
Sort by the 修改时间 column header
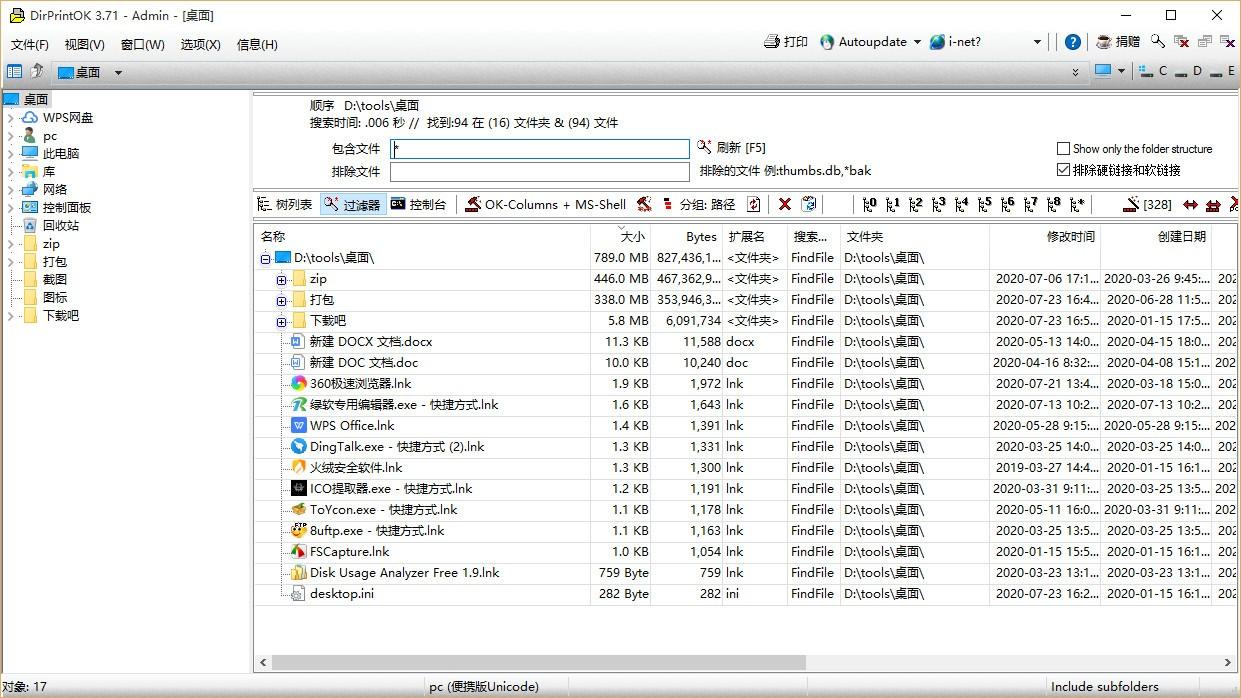coord(1045,237)
